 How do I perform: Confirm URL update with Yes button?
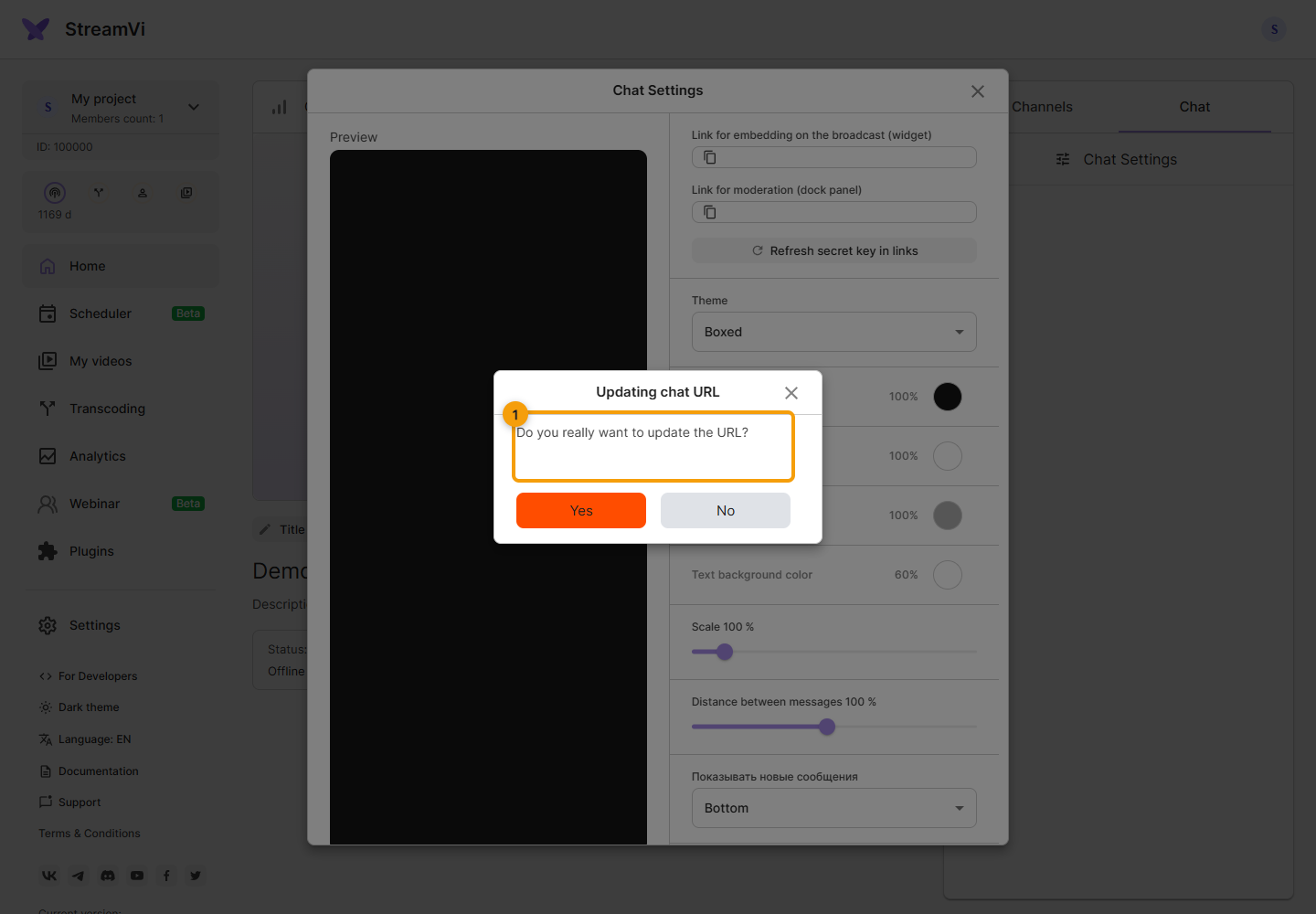click(x=581, y=510)
